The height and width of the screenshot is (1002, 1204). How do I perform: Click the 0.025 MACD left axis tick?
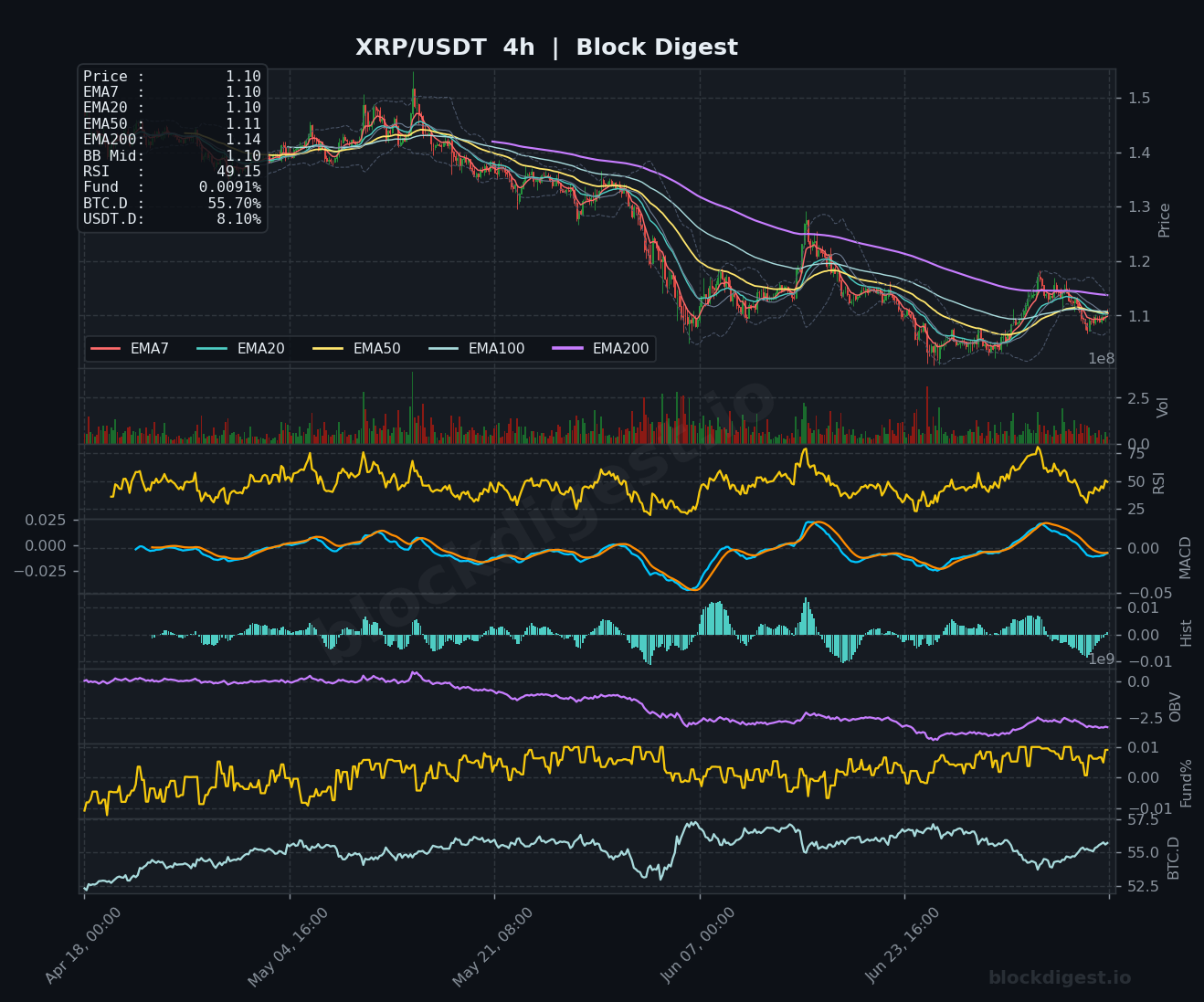(x=46, y=520)
